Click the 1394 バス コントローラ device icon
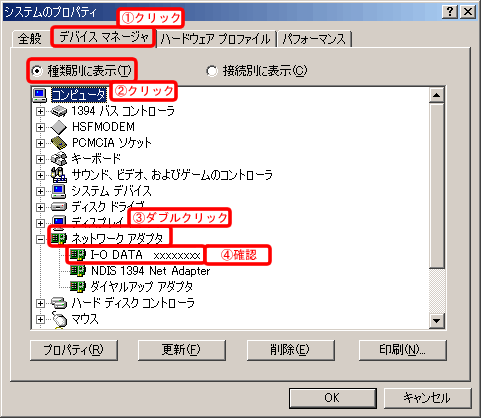Viewport: 481px width, 418px height. (59, 111)
